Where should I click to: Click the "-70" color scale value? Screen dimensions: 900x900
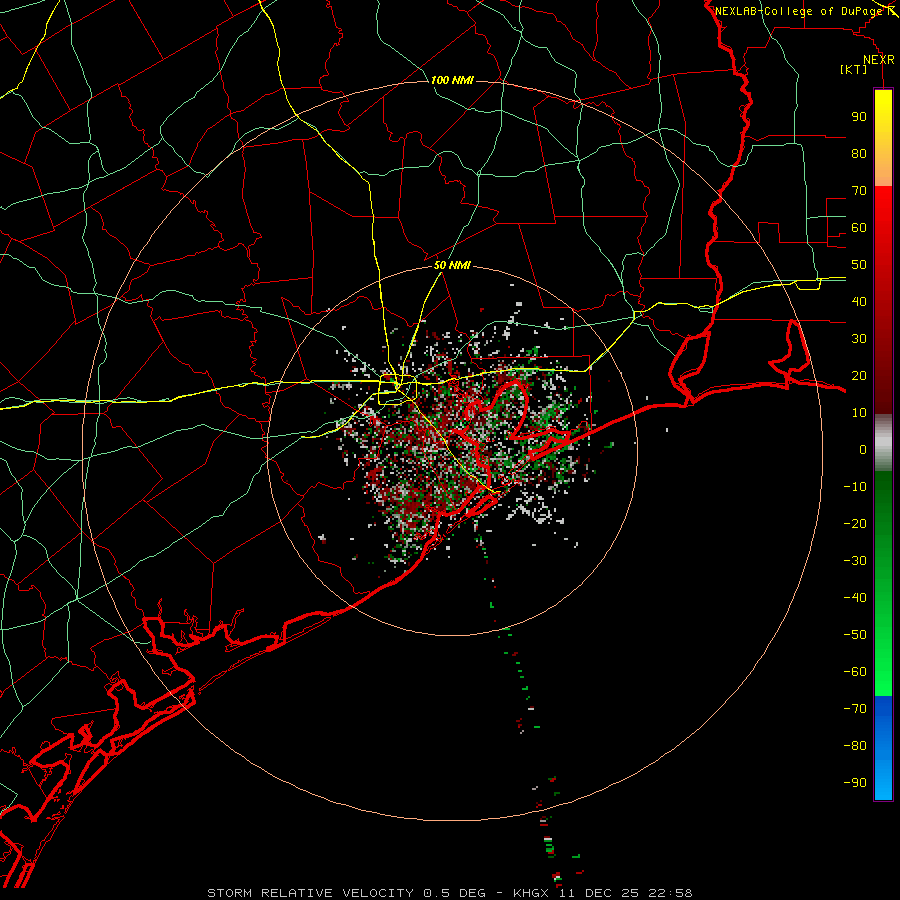pyautogui.click(x=855, y=709)
